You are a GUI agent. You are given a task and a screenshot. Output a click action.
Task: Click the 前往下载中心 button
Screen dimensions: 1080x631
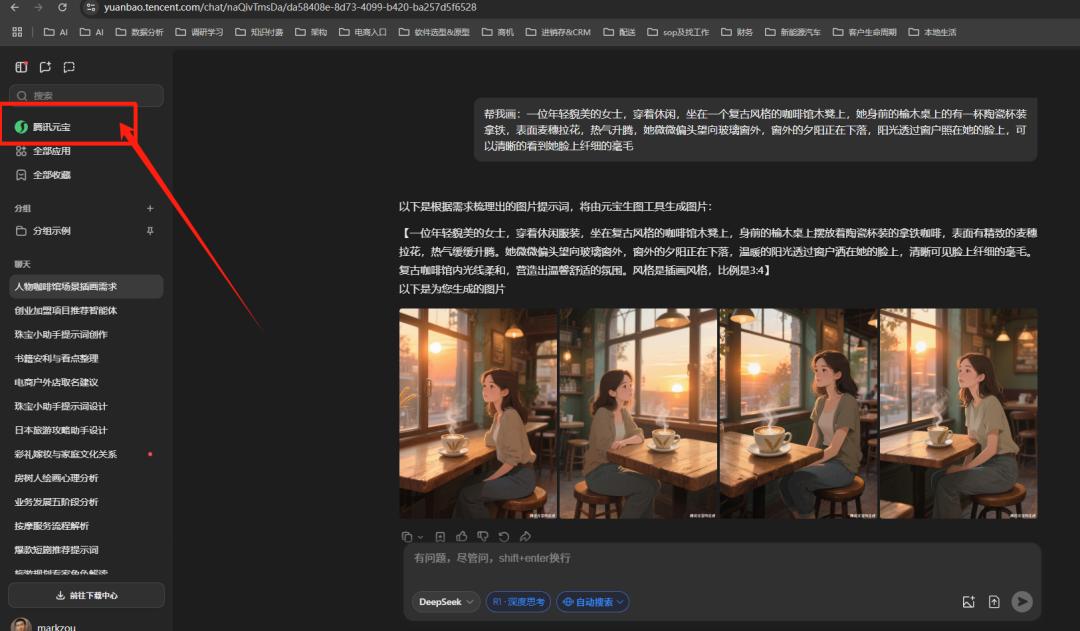[85, 595]
